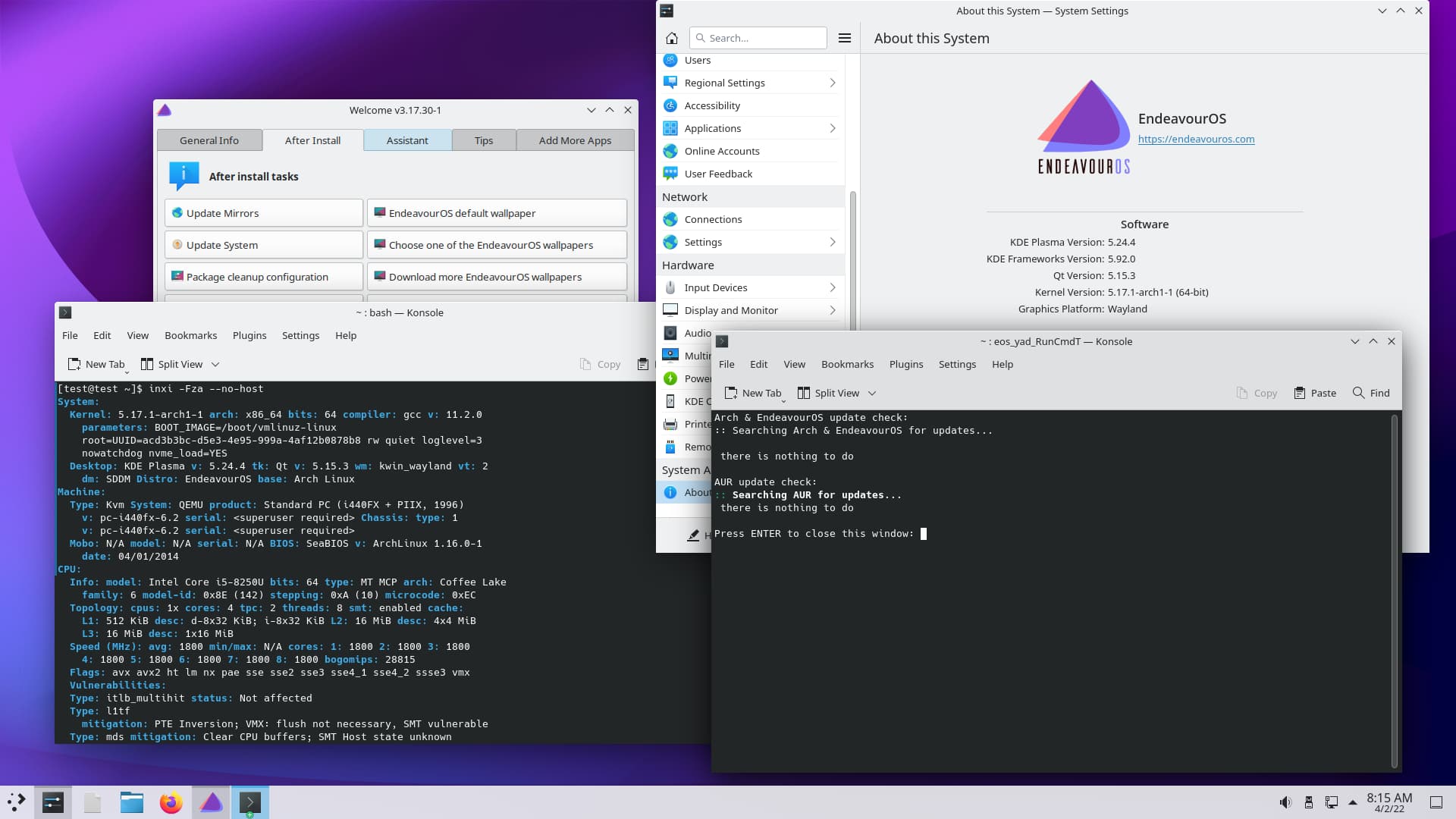The image size is (1456, 819).
Task: Click the volume icon in system tray
Action: tap(1285, 802)
